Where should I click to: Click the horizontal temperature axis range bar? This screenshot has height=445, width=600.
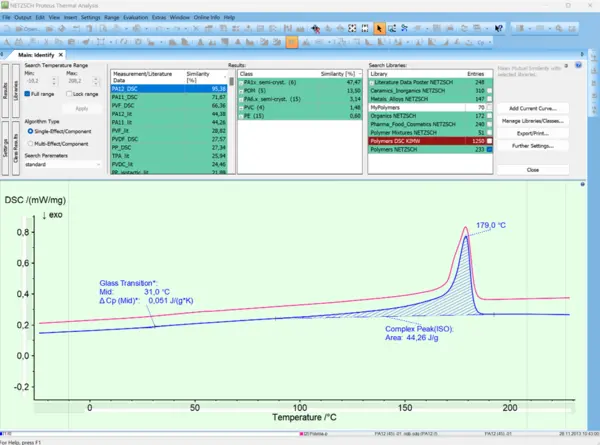pyautogui.click(x=304, y=410)
